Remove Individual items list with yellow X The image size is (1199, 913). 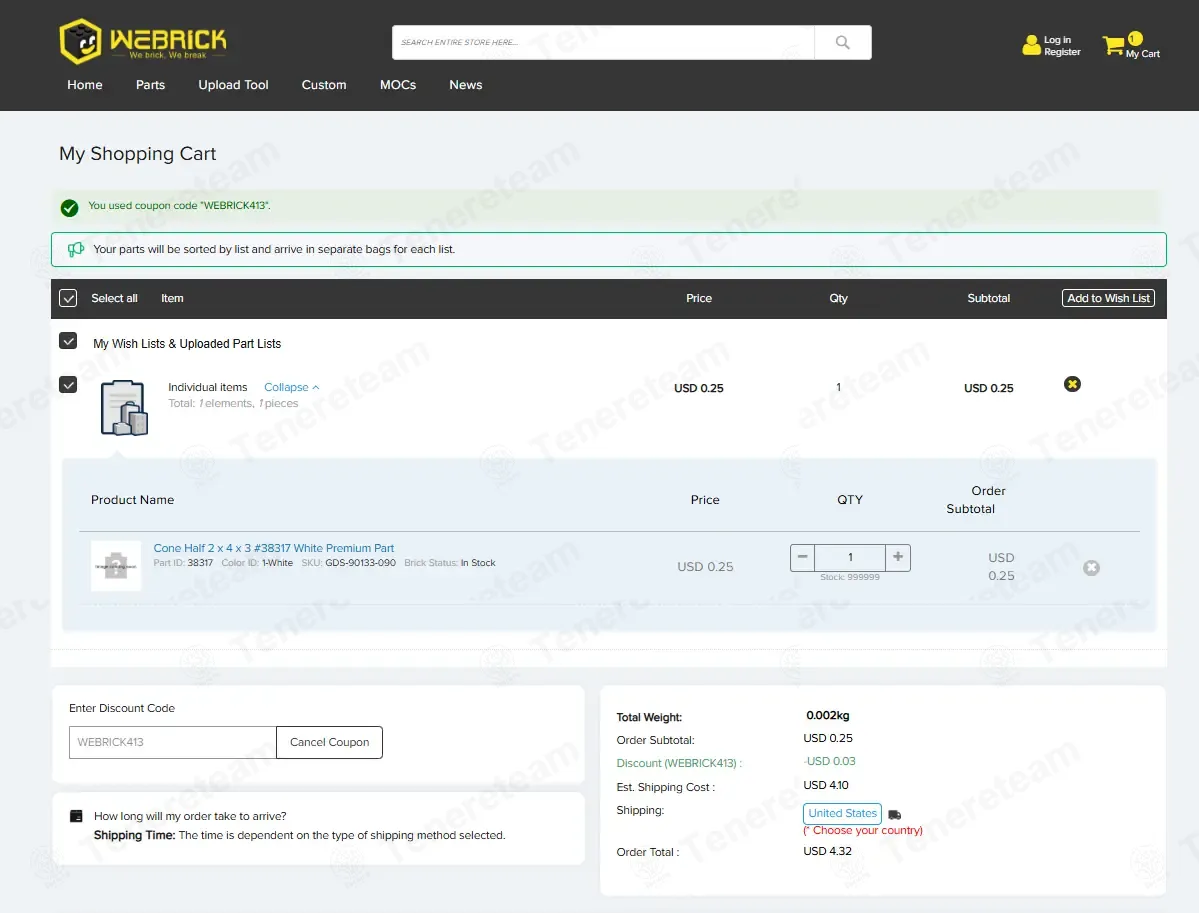[1072, 384]
